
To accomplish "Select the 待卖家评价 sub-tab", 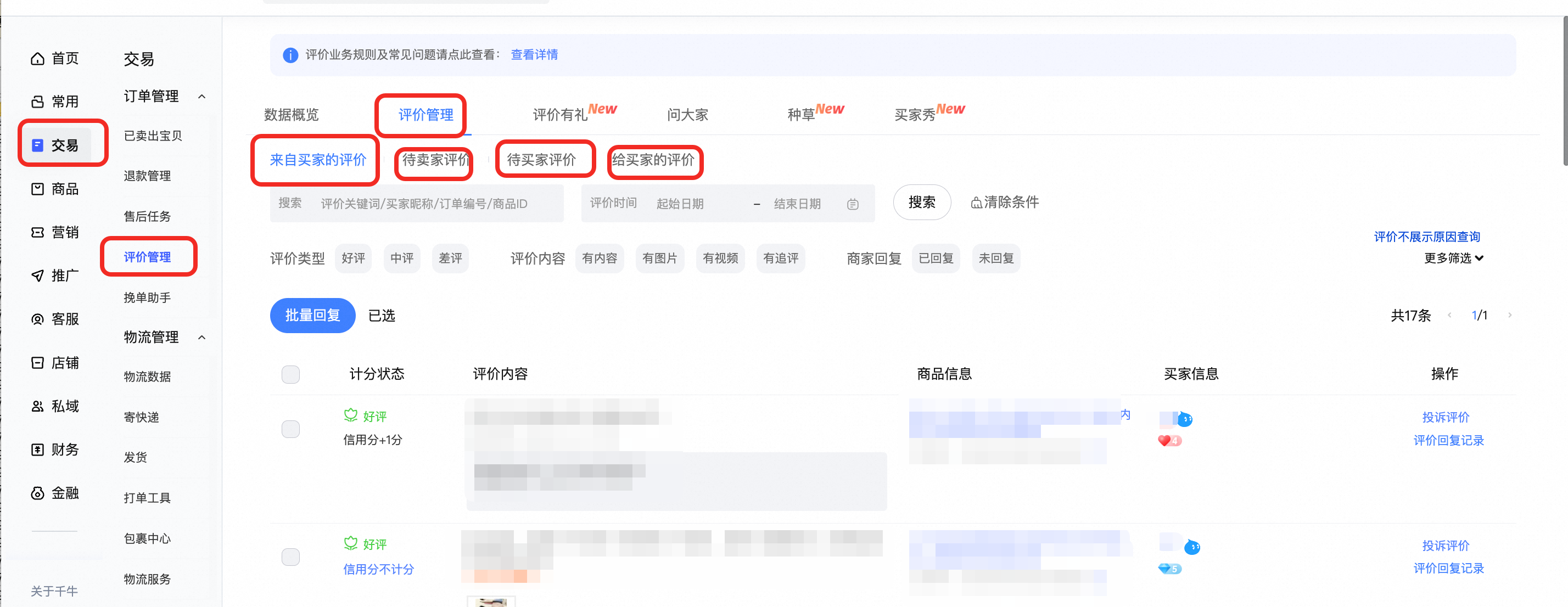I will click(435, 160).
